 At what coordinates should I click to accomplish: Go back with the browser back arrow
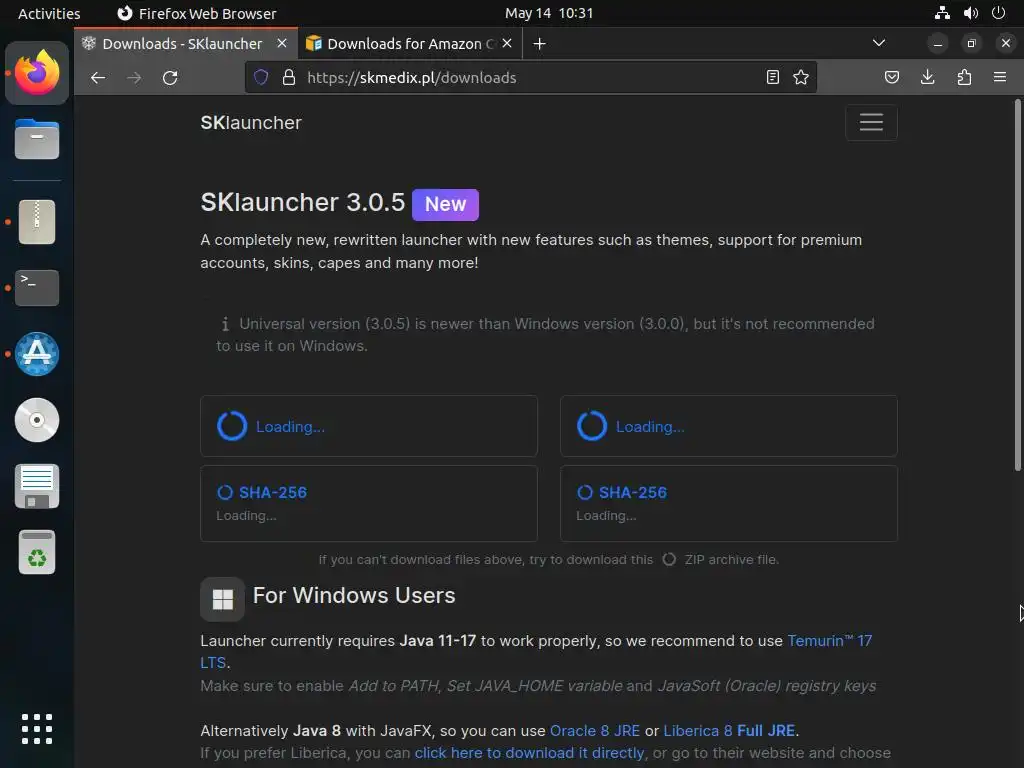(98, 78)
